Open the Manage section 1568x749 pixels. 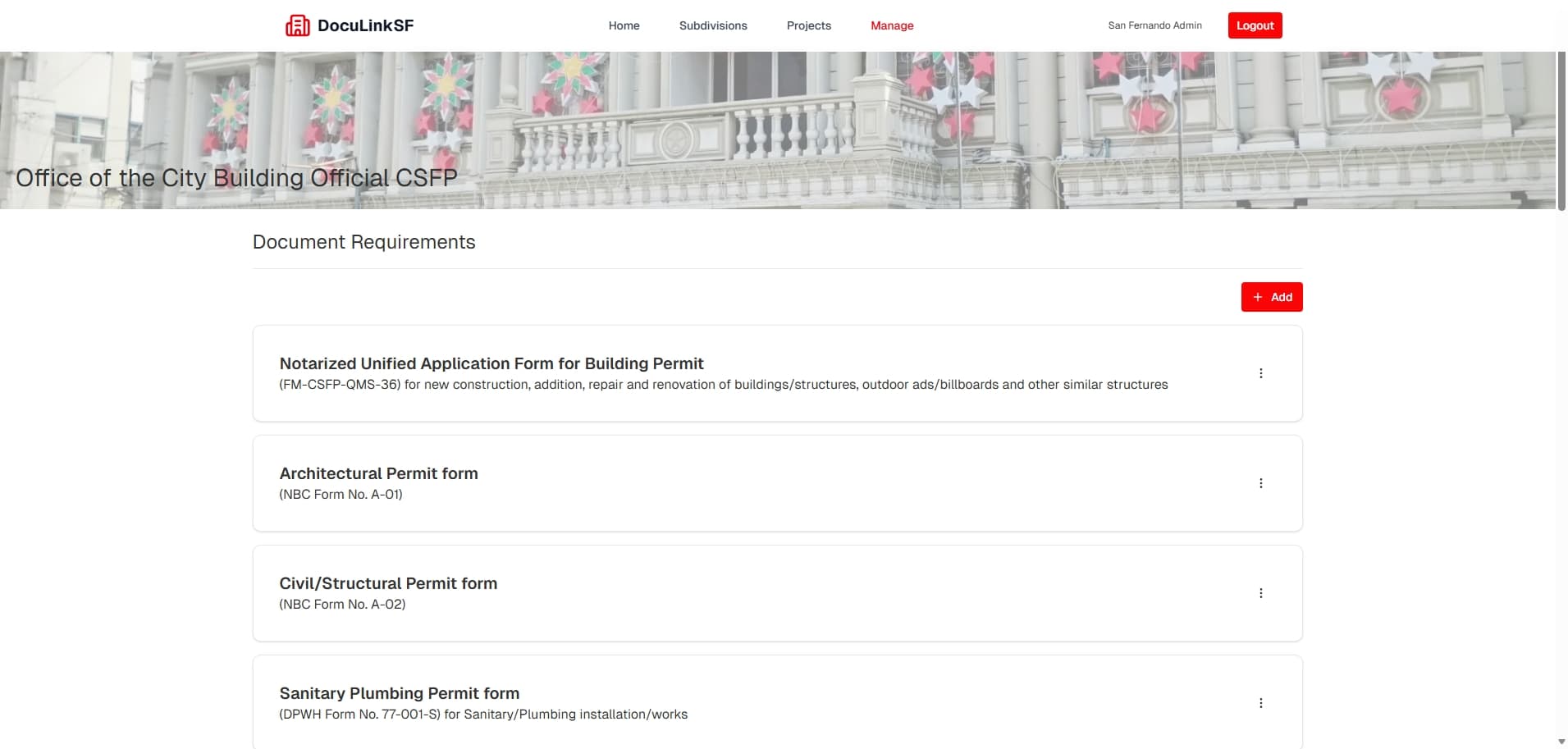(x=892, y=25)
